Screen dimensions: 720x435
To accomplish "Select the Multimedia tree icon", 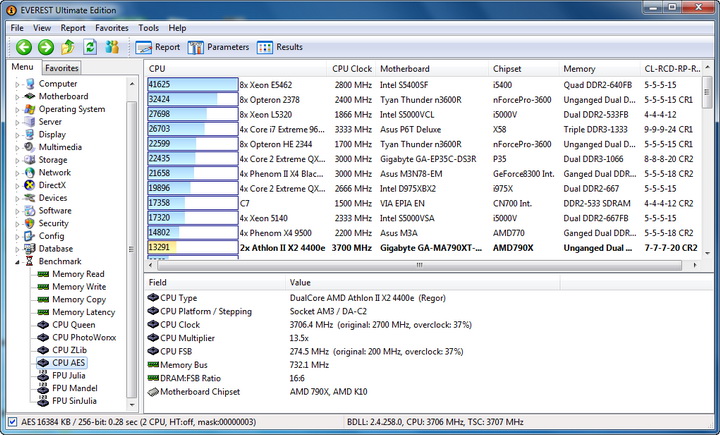I will (30, 147).
